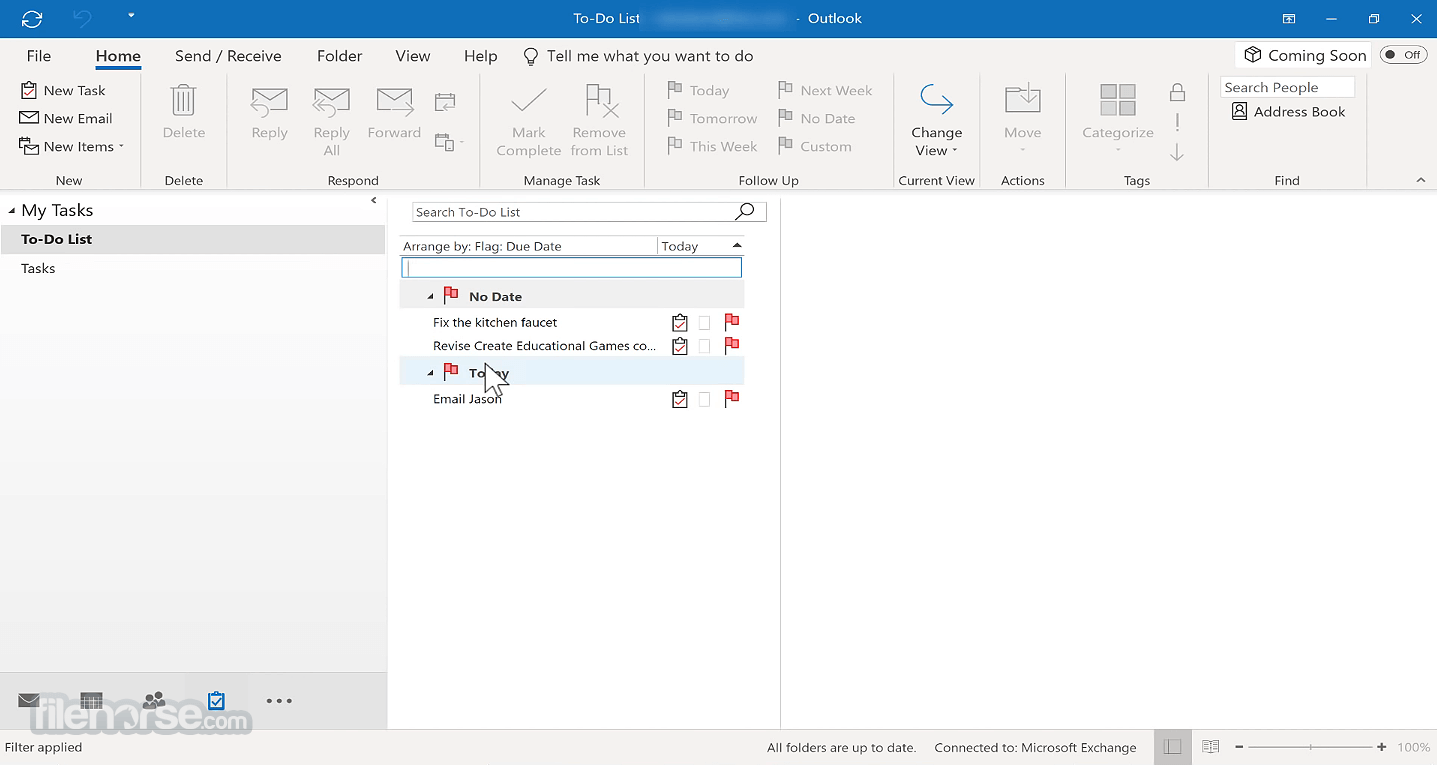This screenshot has height=765, width=1437.
Task: Select the Revise Create Educational Games task
Action: pos(545,346)
